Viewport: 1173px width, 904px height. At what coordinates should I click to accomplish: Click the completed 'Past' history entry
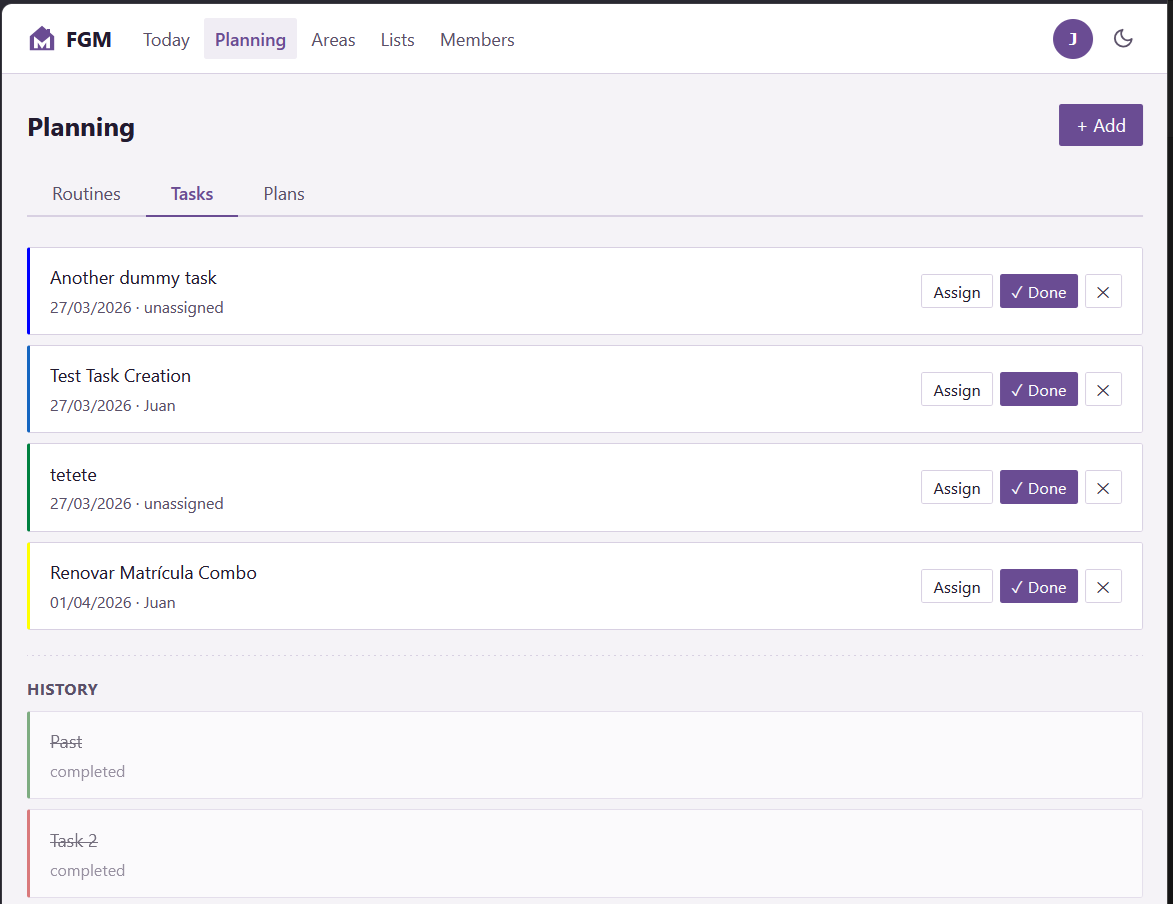tap(585, 755)
